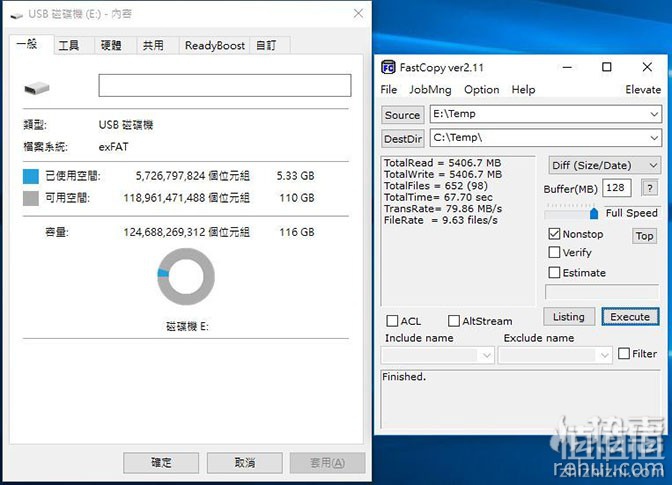Click the 110 GB free space value
672x485 pixels.
297,198
